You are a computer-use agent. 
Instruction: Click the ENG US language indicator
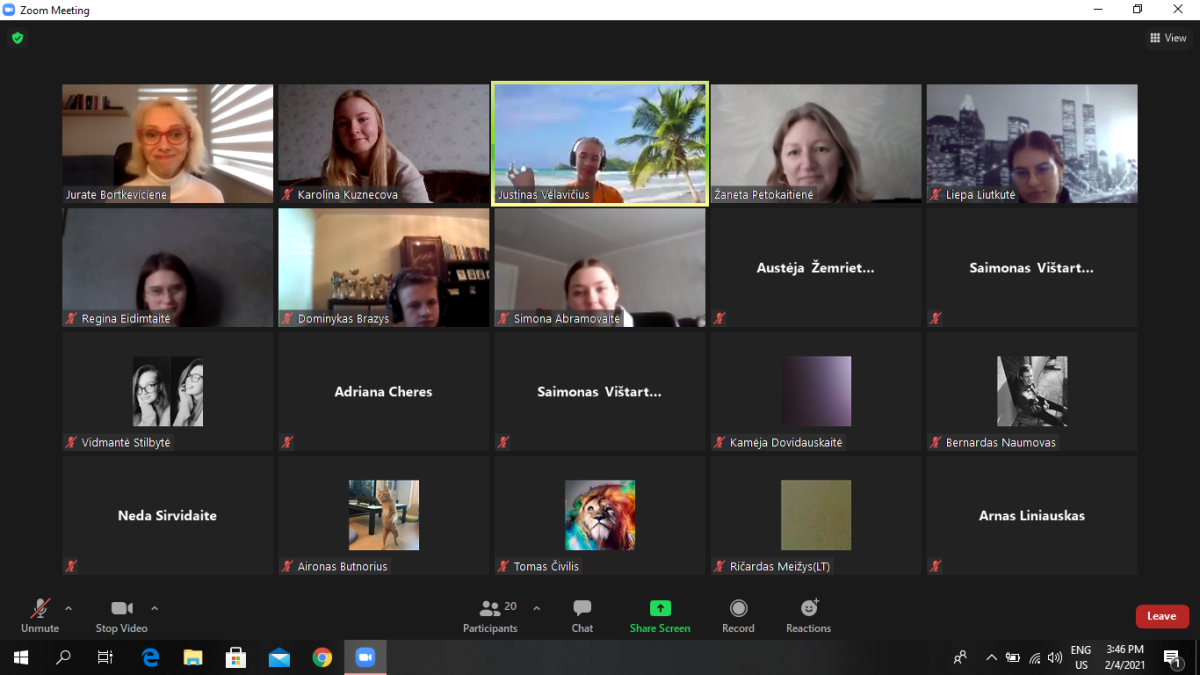[x=1081, y=657]
